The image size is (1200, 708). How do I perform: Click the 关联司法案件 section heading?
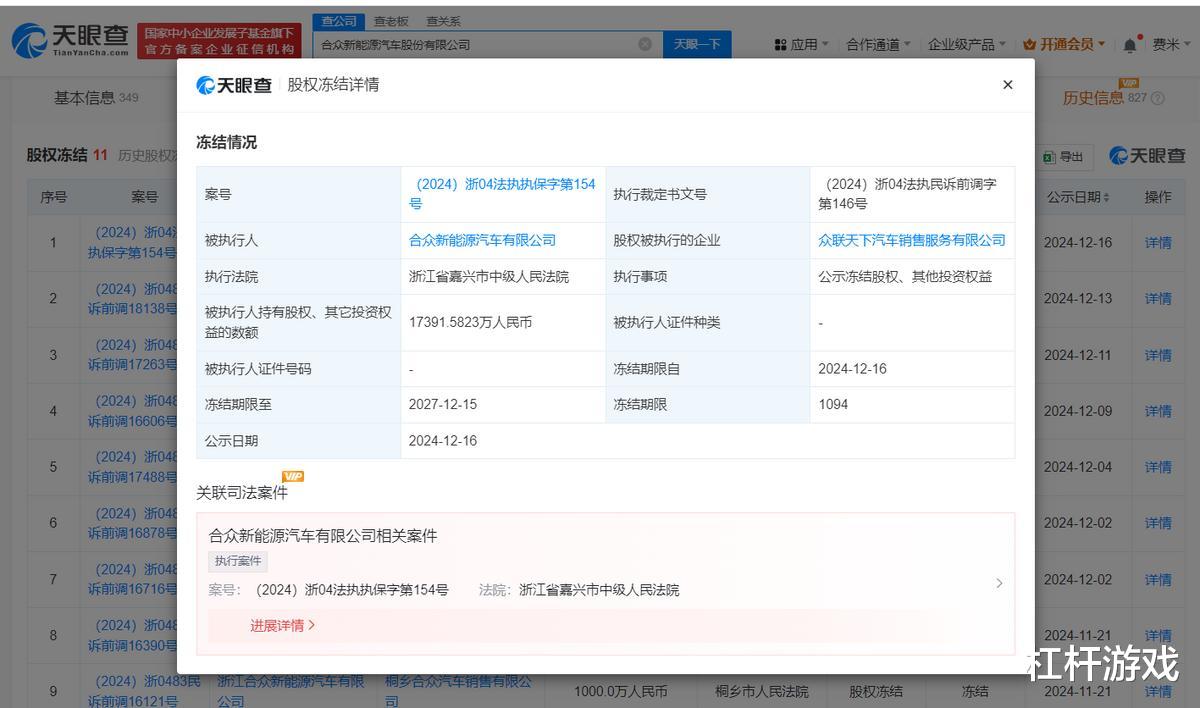(242, 492)
